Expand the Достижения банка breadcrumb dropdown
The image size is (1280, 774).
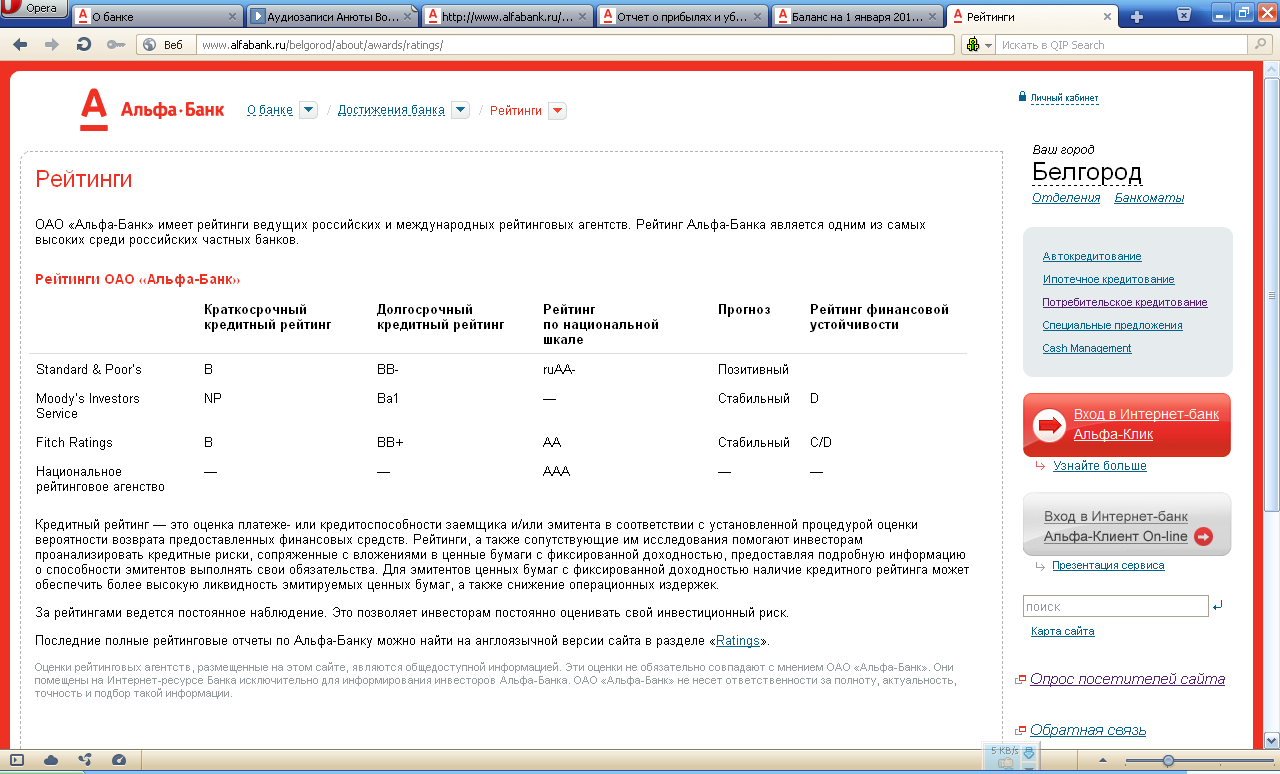pos(460,110)
